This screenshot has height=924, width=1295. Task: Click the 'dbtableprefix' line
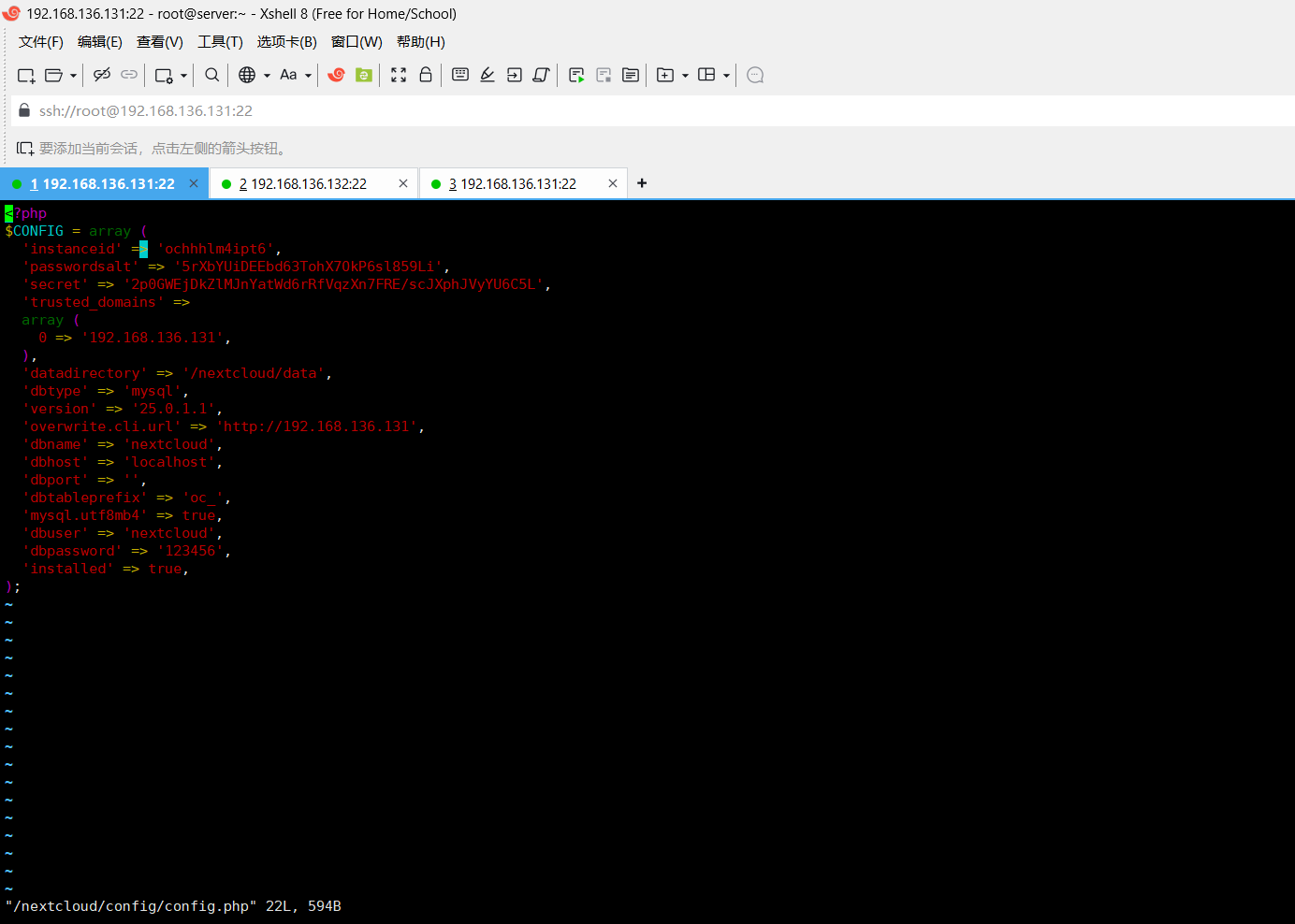click(127, 498)
